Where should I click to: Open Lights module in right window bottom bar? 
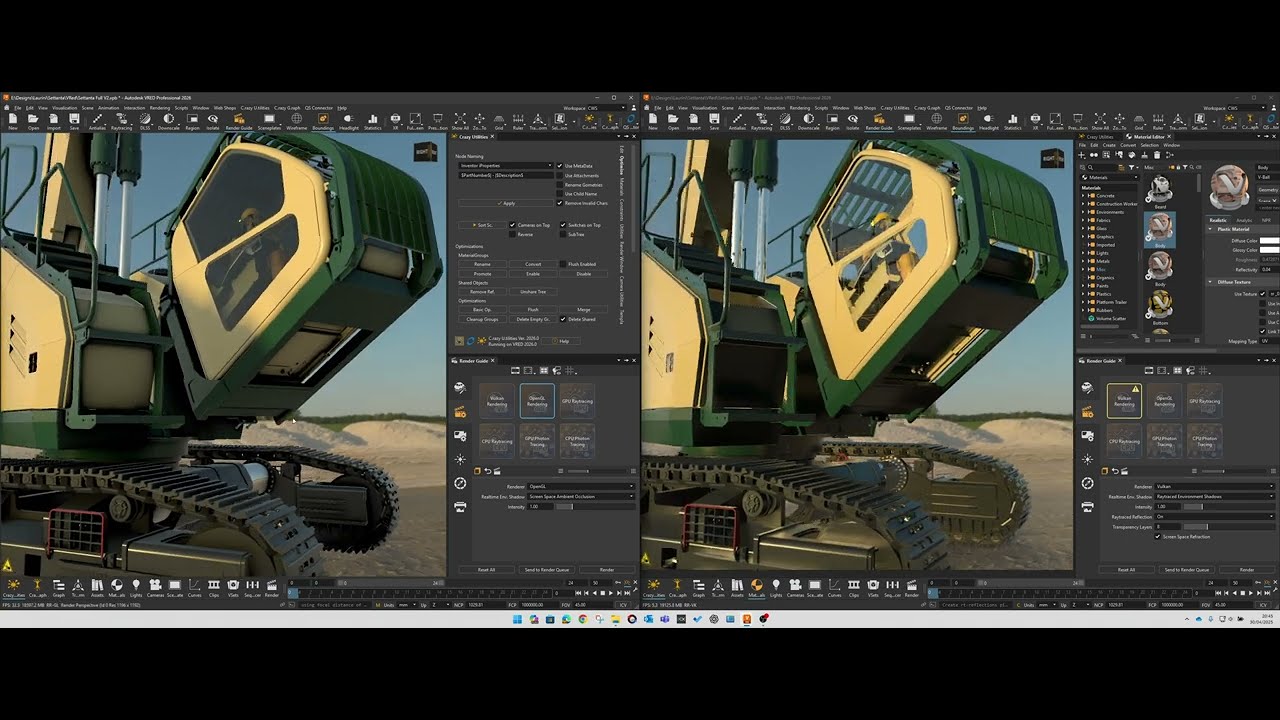pos(776,588)
